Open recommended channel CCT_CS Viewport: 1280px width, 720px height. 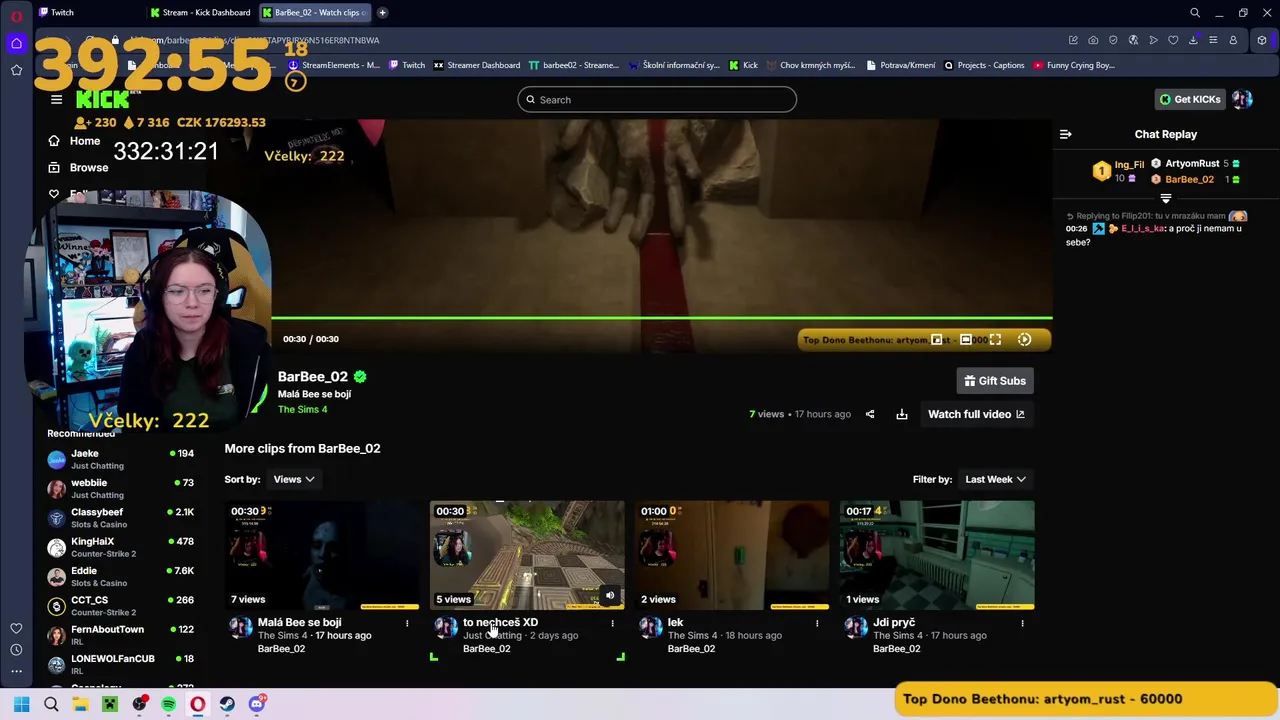point(120,606)
